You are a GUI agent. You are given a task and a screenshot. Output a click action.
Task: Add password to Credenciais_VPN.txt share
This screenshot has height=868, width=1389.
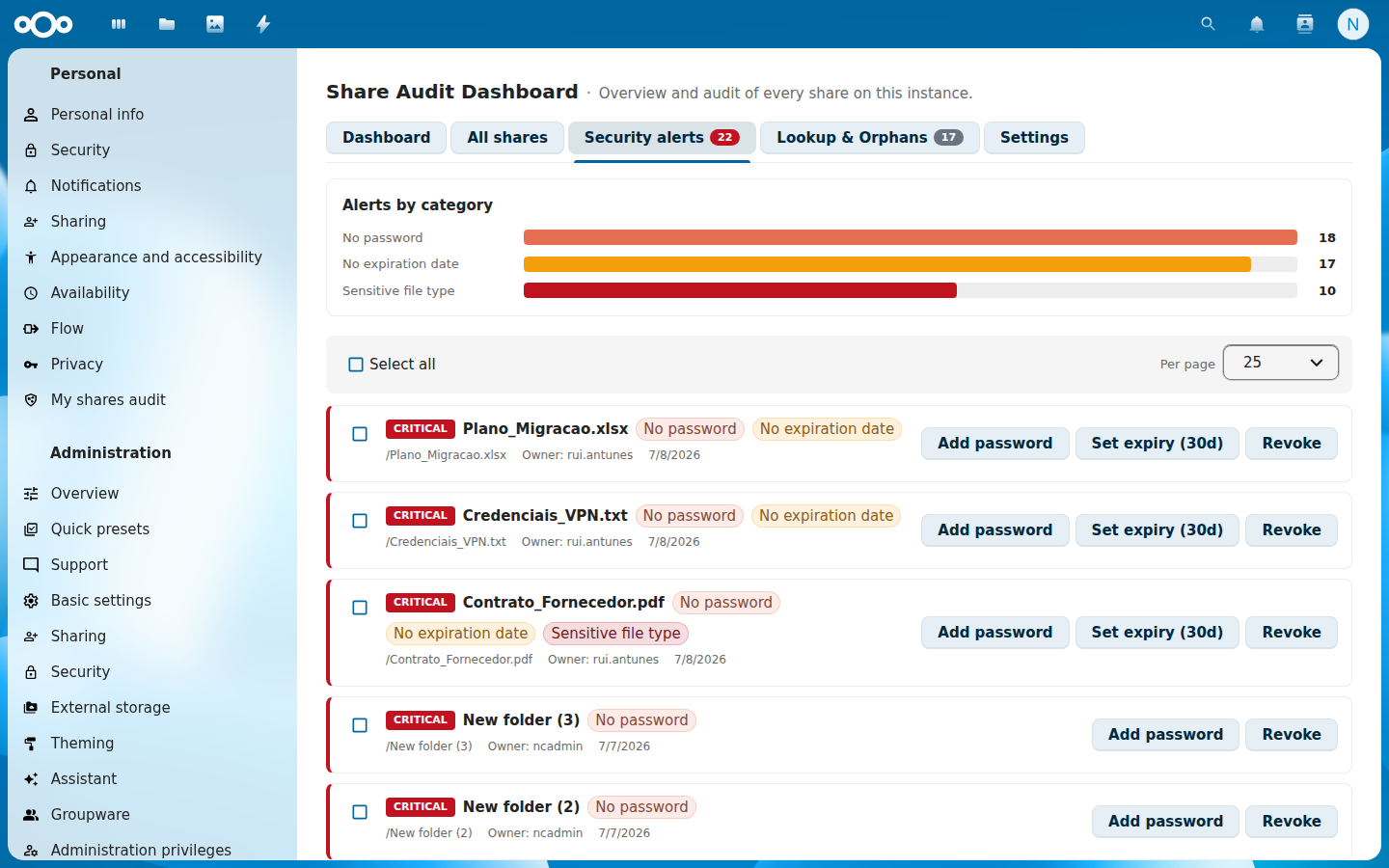pyautogui.click(x=995, y=530)
